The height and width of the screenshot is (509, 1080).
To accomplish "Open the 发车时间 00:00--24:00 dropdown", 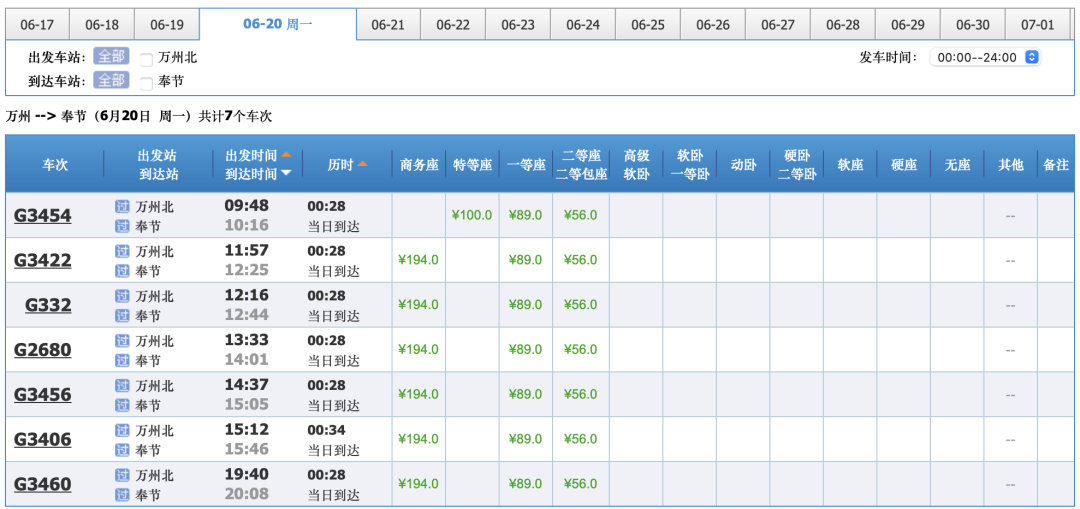I will [x=985, y=58].
